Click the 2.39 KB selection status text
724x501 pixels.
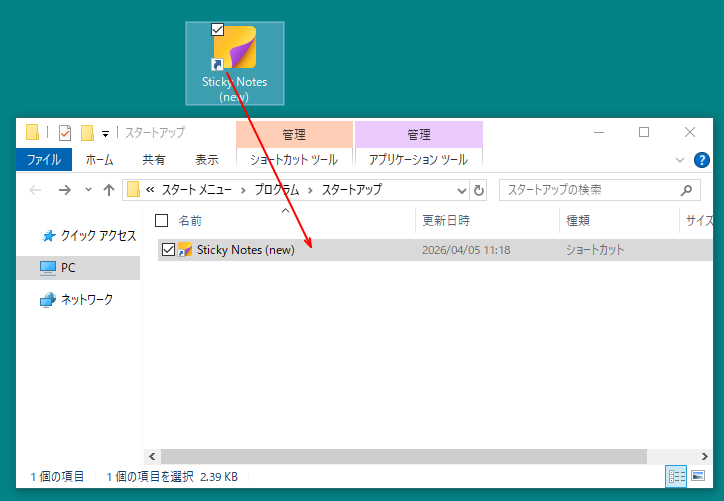[x=219, y=477]
